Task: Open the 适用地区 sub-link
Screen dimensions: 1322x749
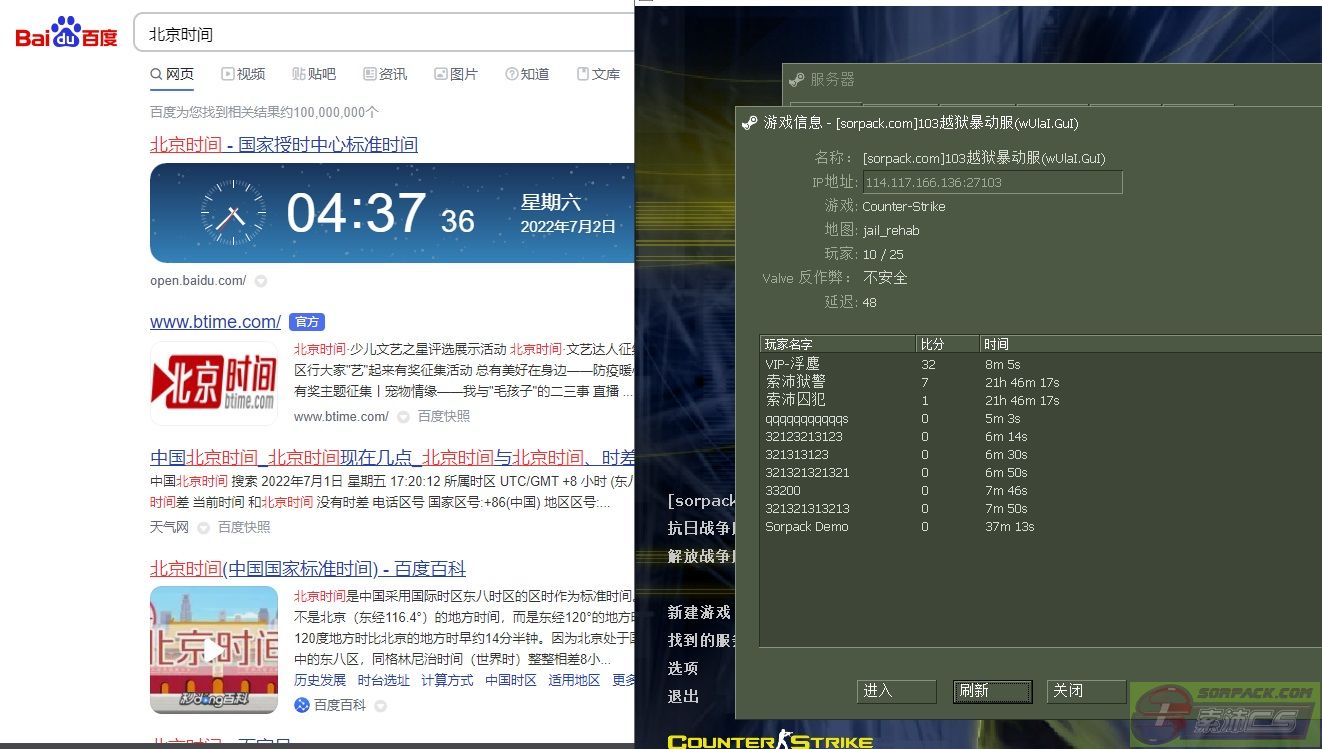Action: click(x=574, y=680)
